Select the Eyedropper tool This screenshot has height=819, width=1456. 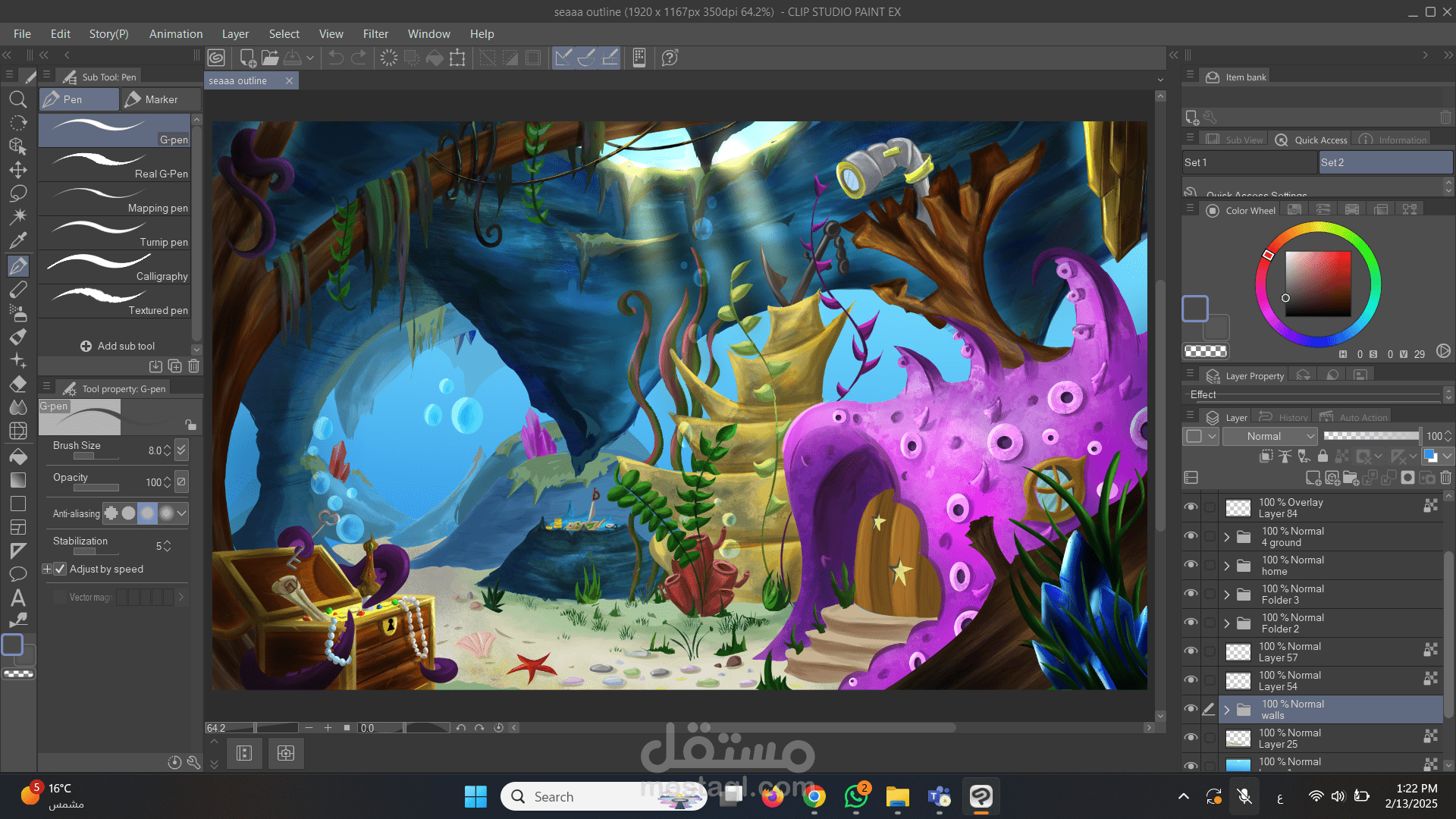pos(18,241)
